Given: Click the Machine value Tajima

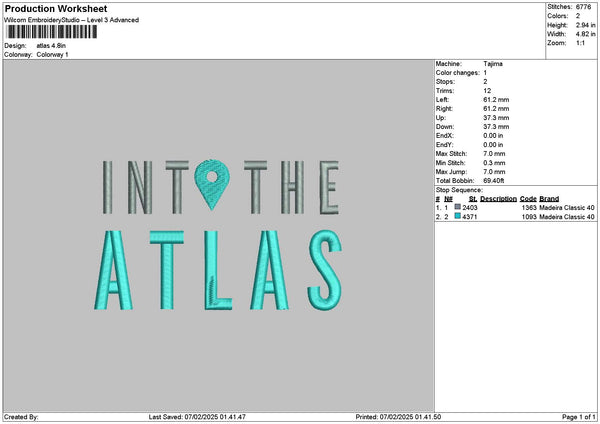Looking at the screenshot, I should click(x=493, y=64).
